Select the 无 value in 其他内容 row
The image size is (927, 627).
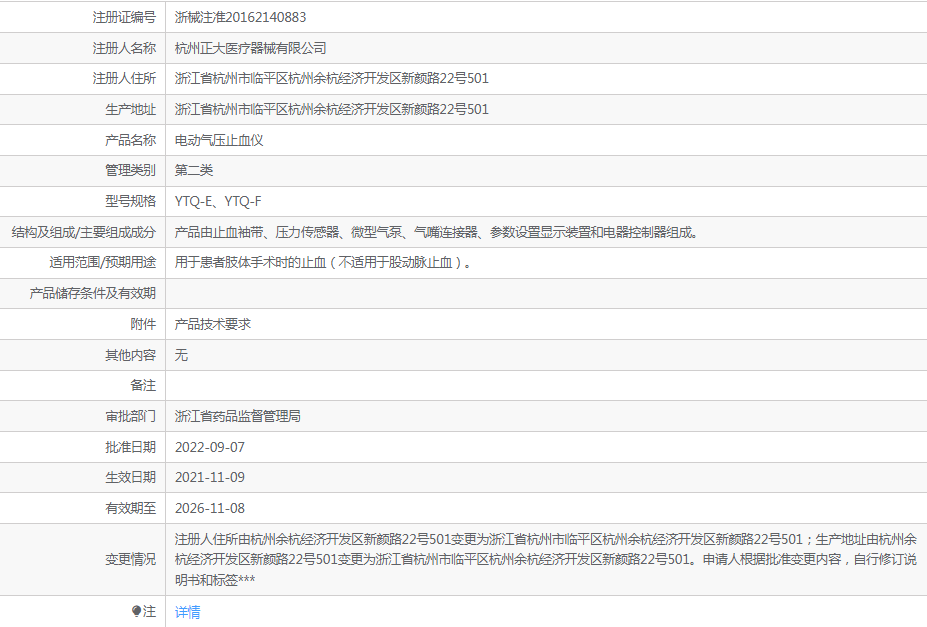point(181,355)
